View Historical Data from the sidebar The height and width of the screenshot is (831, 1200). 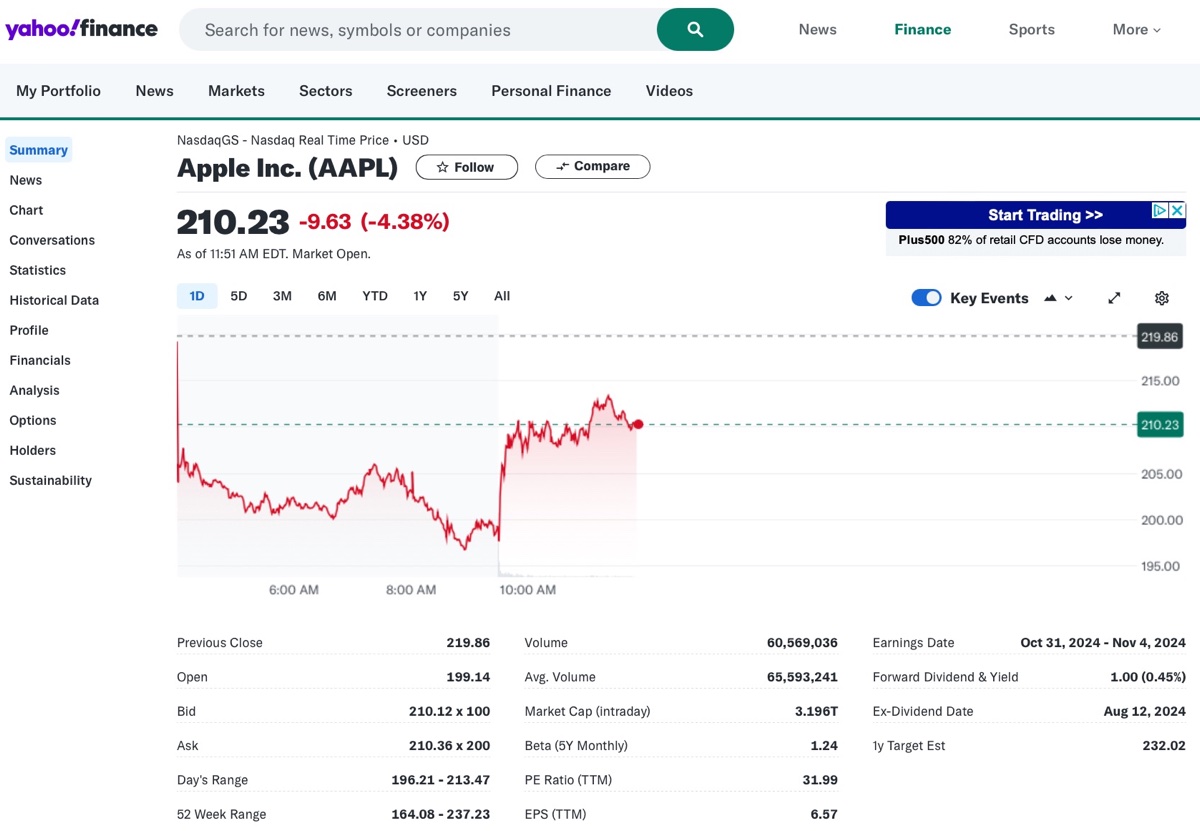coord(54,300)
